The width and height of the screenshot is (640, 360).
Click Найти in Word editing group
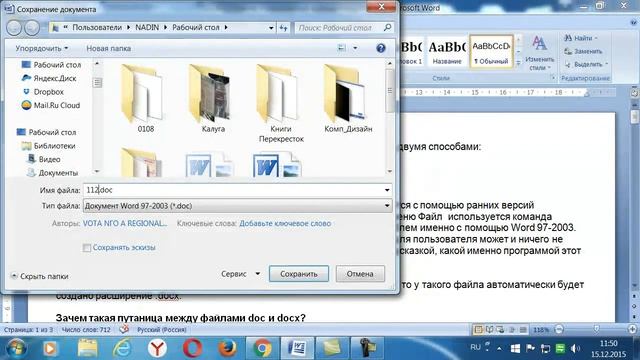(x=580, y=38)
